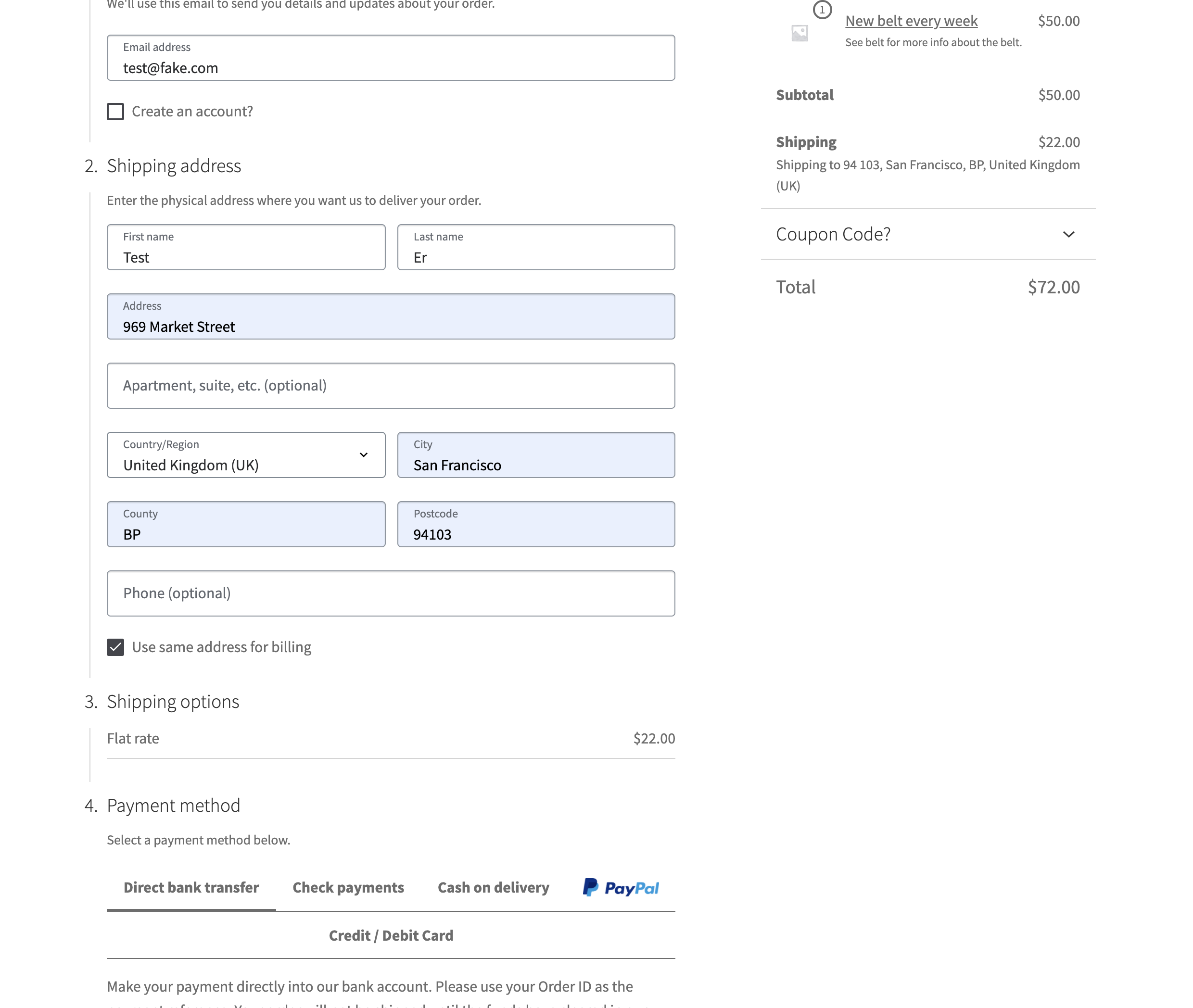Enable the Create an account checkbox
Image resolution: width=1193 pixels, height=1008 pixels.
tap(115, 112)
